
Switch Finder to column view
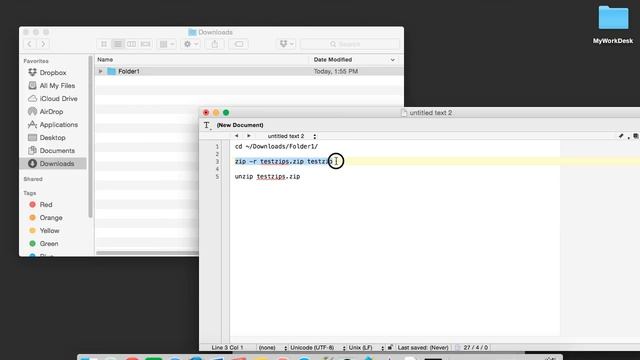[x=131, y=44]
